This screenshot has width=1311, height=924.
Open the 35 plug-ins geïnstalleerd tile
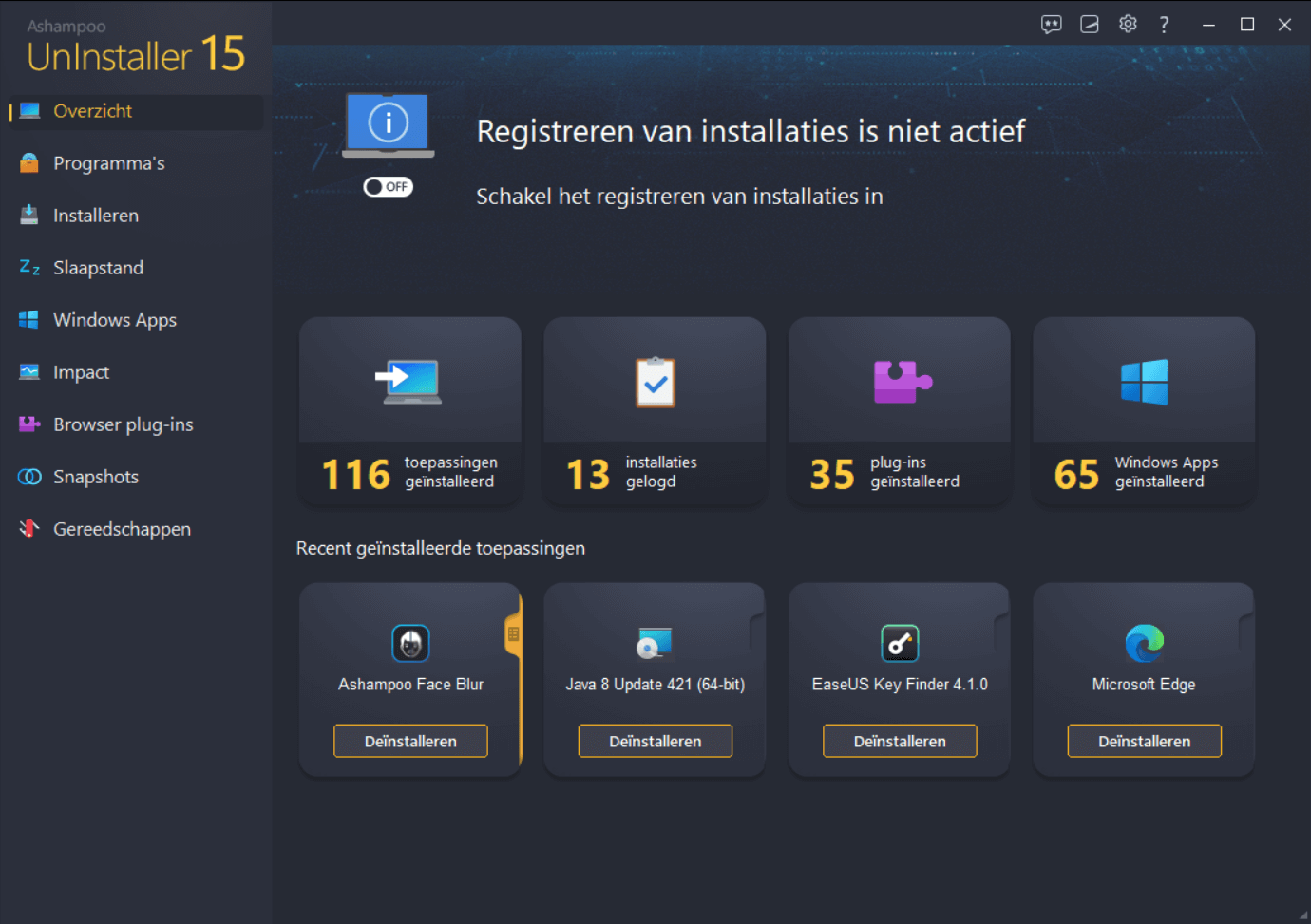pyautogui.click(x=900, y=411)
